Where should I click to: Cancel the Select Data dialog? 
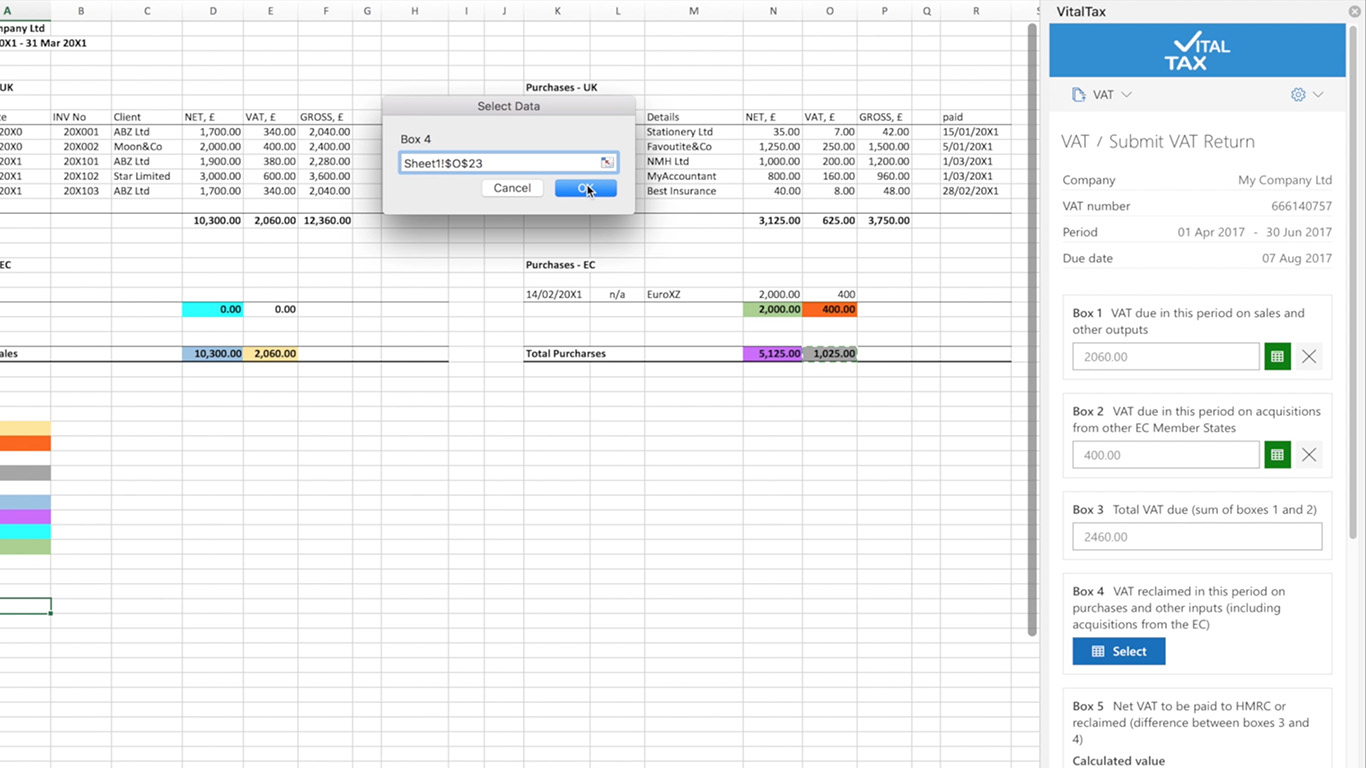coord(511,188)
